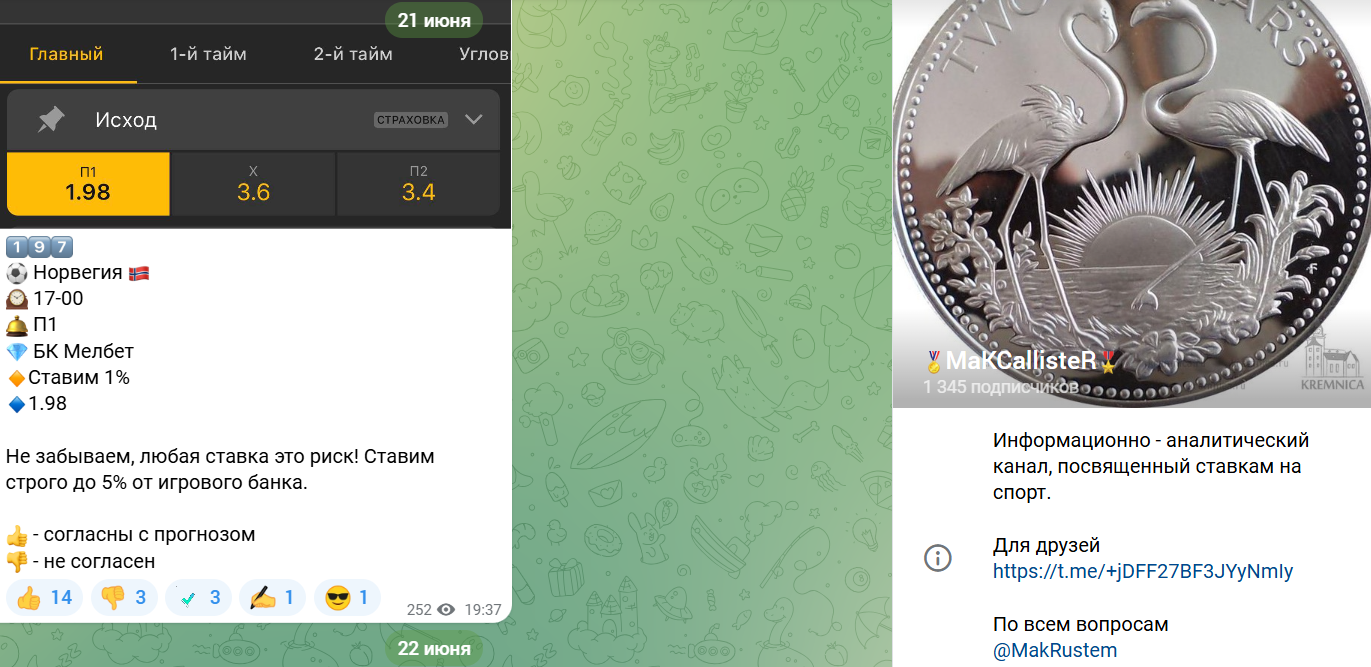This screenshot has height=667, width=1371.
Task: Click the sunglasses face reaction
Action: point(347,598)
